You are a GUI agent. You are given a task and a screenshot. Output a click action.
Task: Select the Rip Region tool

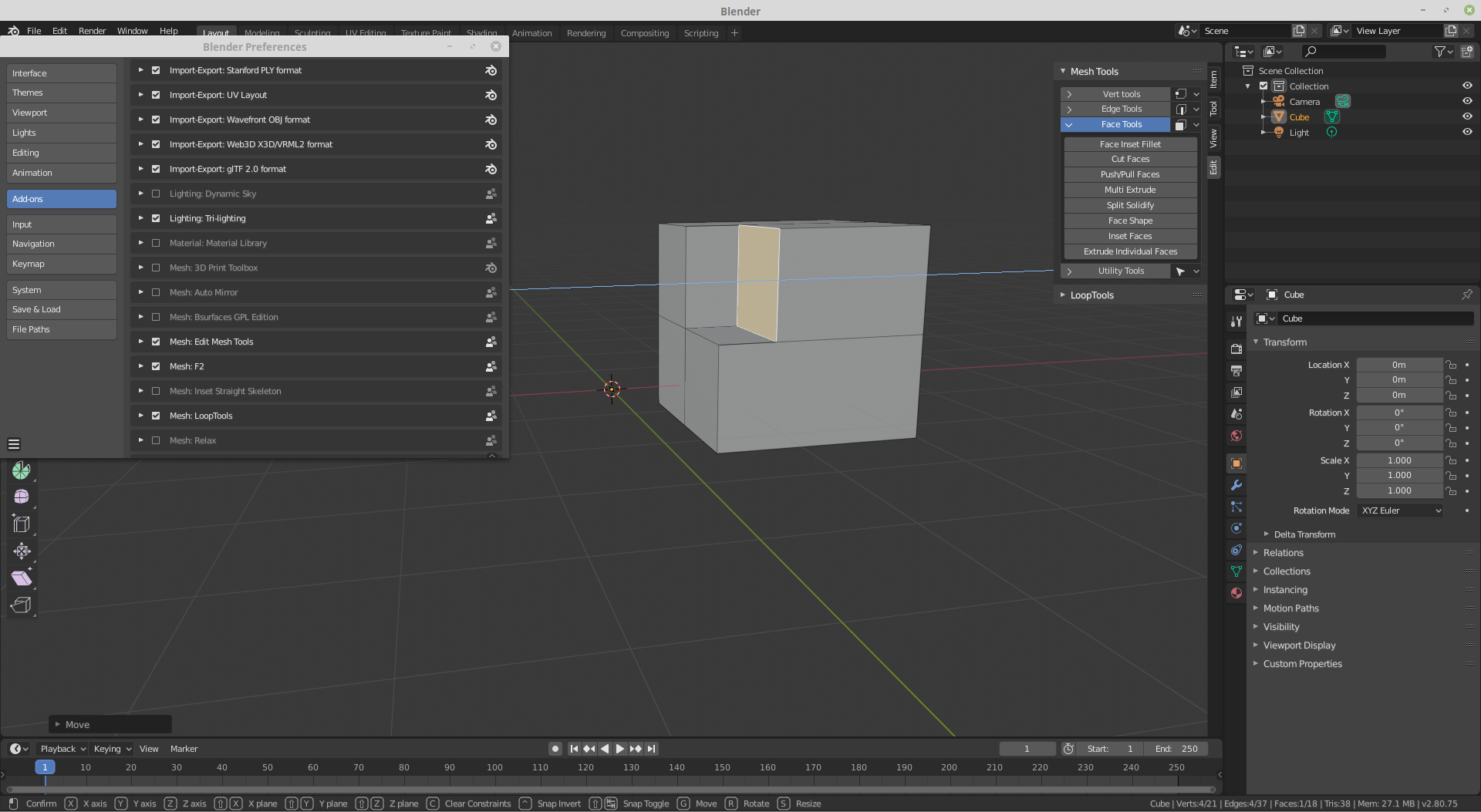click(x=22, y=605)
